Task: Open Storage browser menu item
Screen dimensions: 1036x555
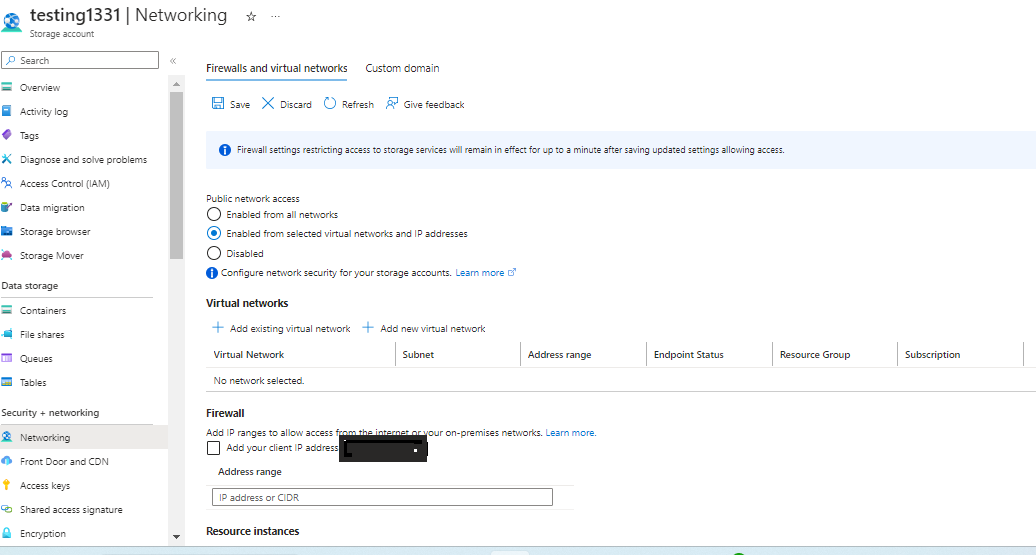Action: tap(55, 231)
